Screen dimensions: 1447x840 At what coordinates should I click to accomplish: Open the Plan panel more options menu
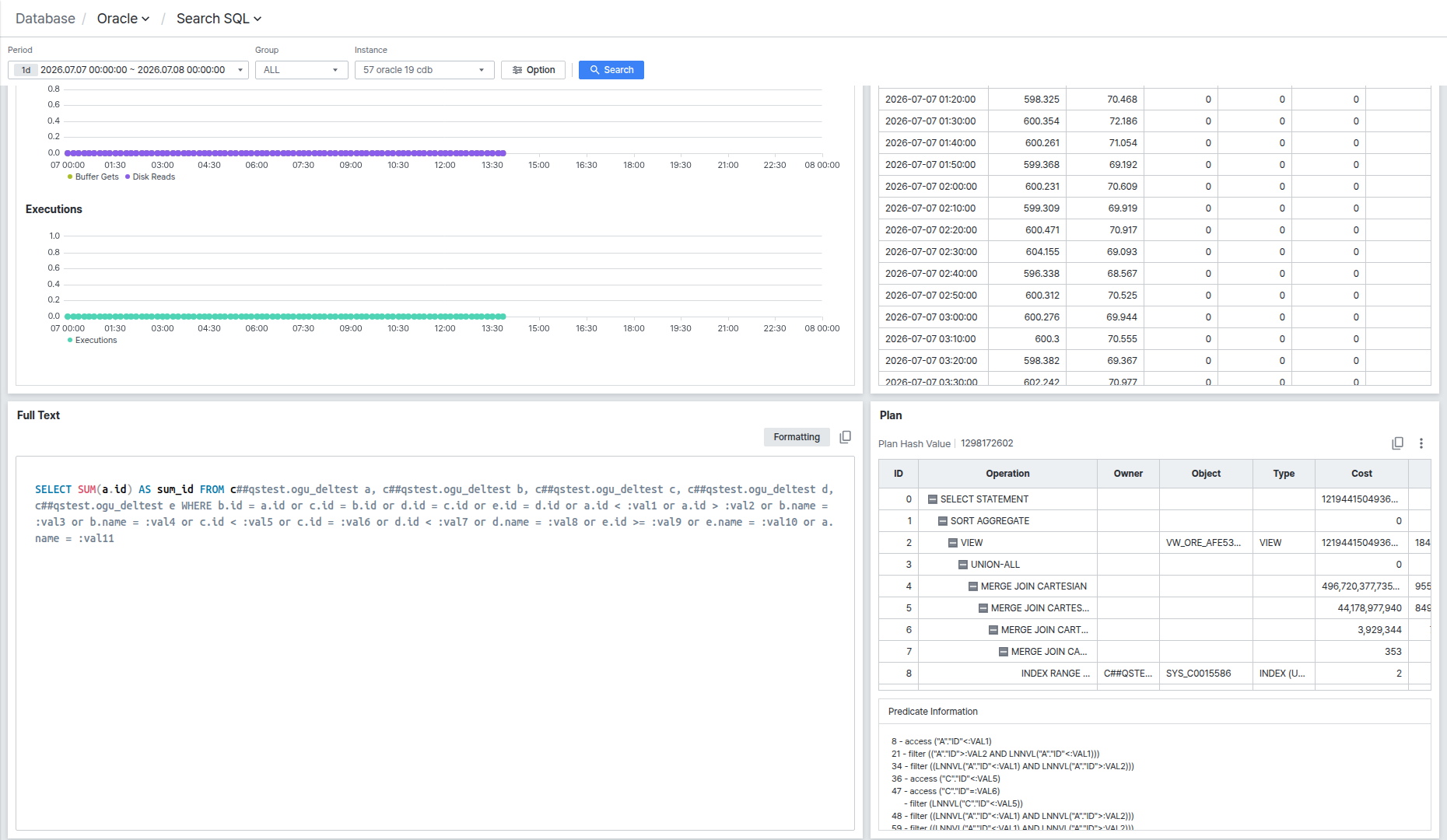(x=1421, y=443)
